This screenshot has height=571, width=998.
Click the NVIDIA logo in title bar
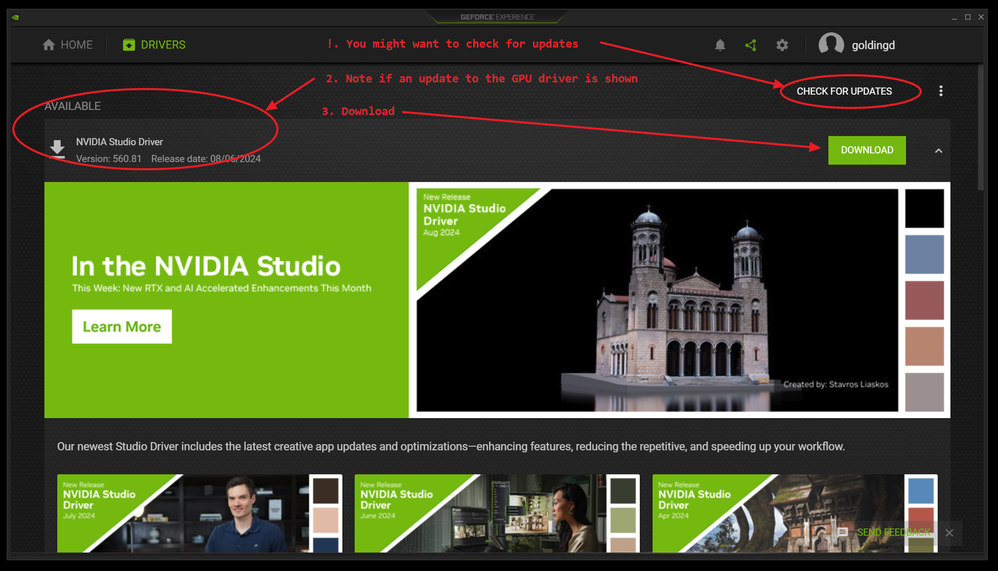pos(15,17)
